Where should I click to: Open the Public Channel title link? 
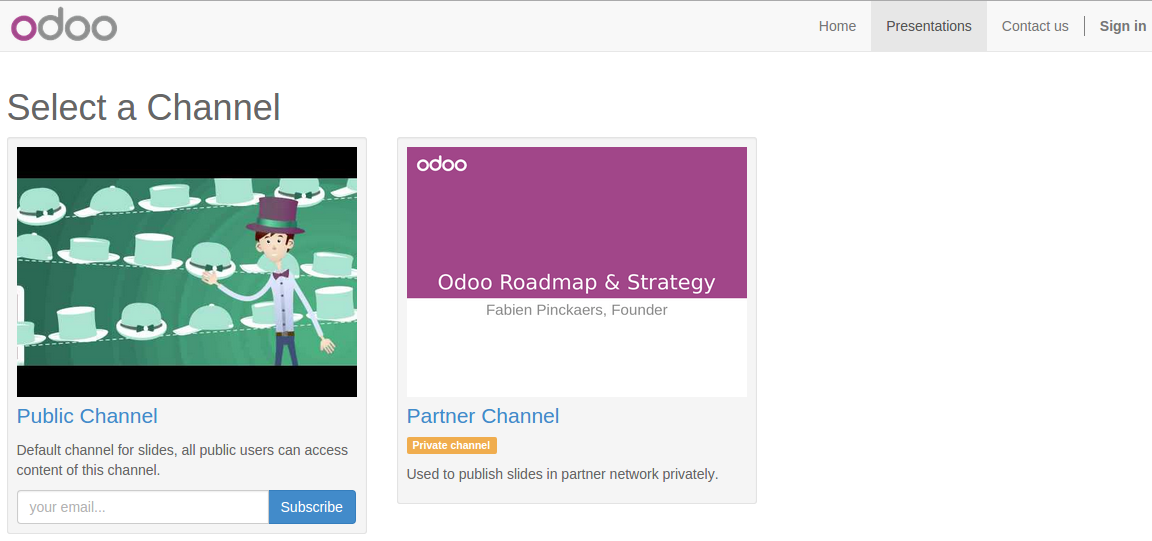coord(87,416)
